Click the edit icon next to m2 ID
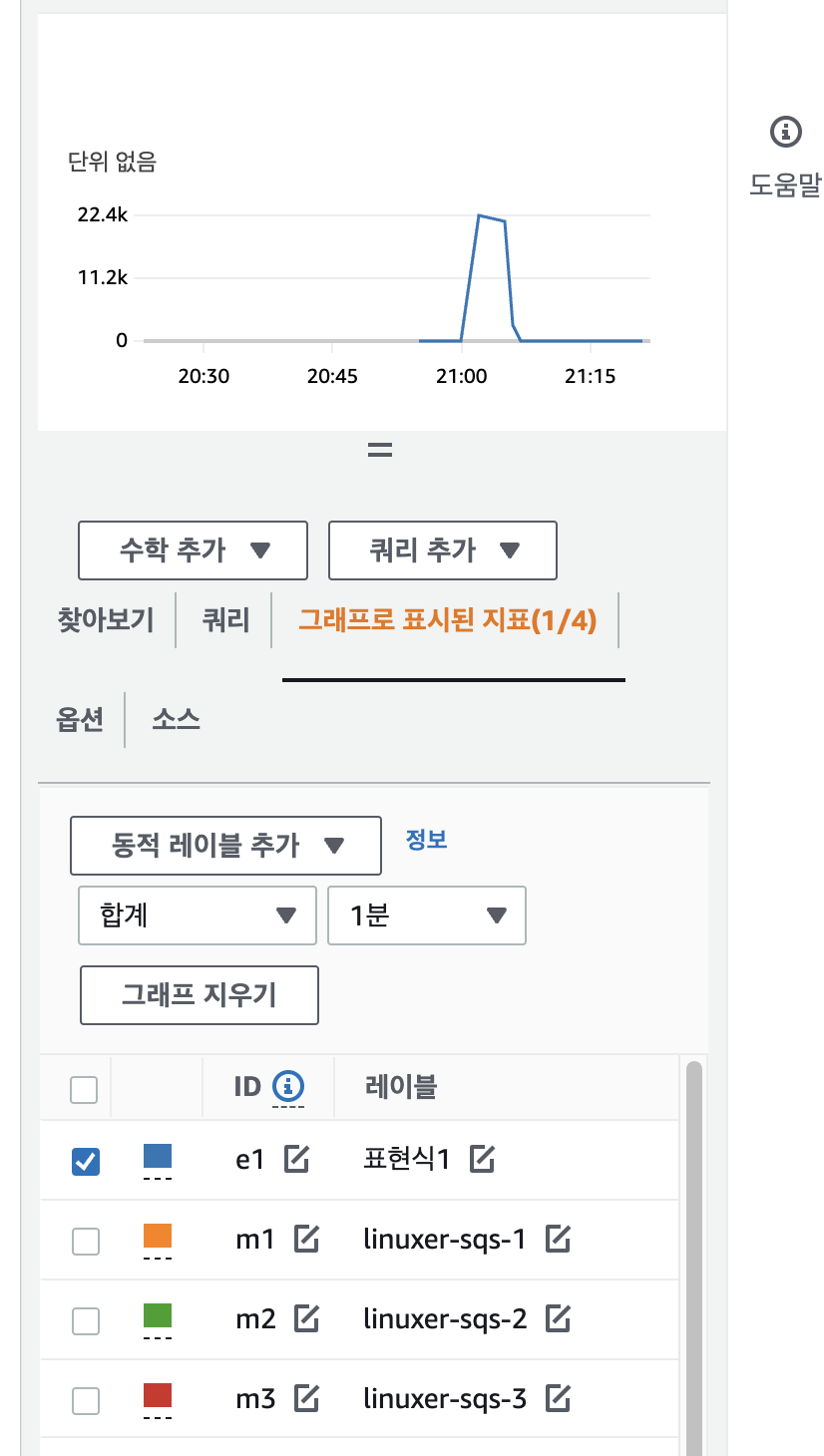 pyautogui.click(x=306, y=1319)
